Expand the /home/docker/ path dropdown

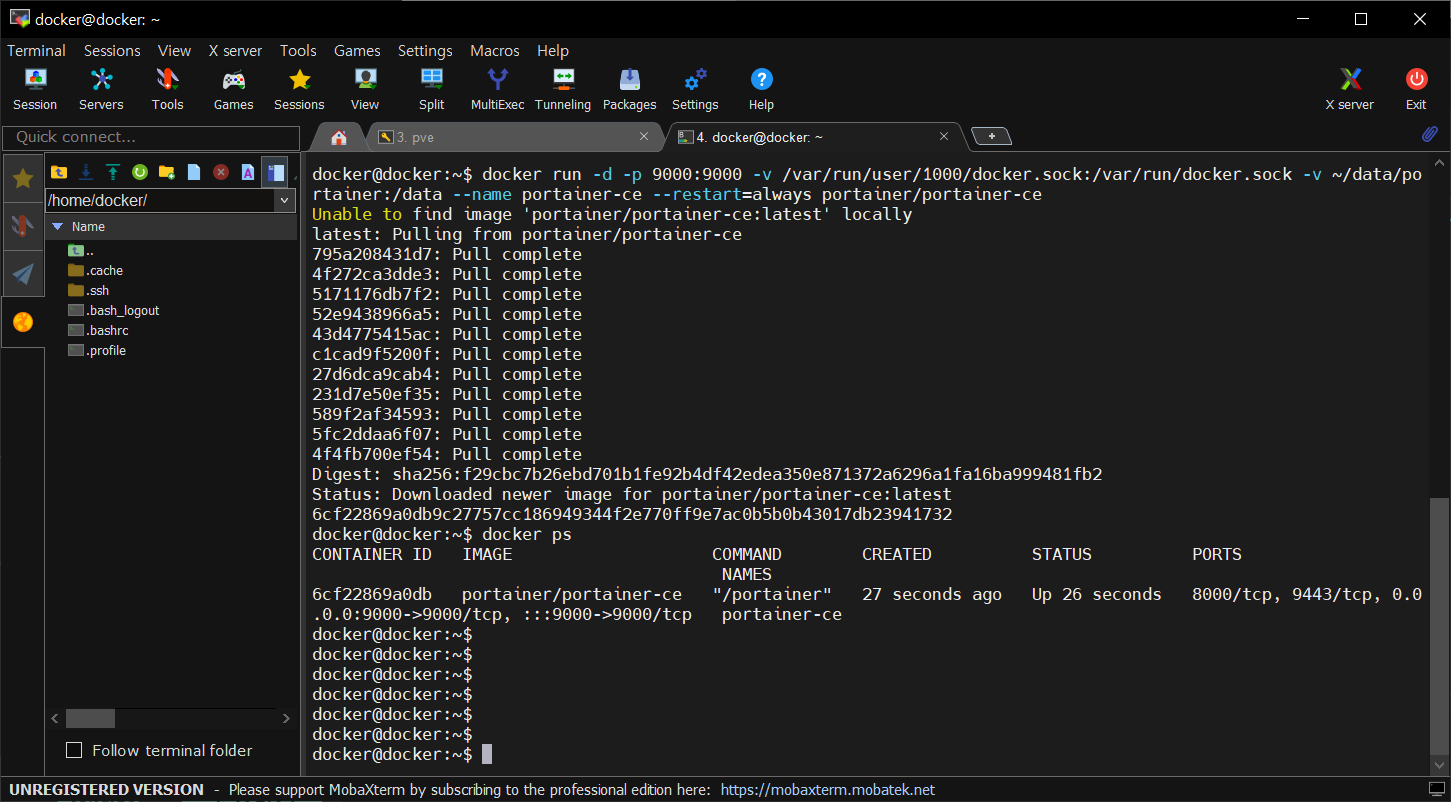coord(285,201)
